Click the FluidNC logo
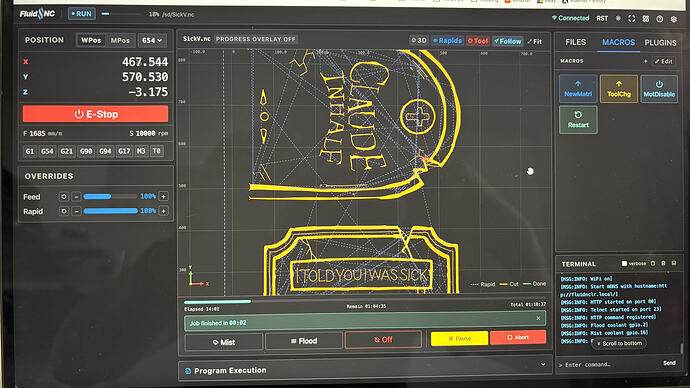The height and width of the screenshot is (388, 690). (x=37, y=14)
